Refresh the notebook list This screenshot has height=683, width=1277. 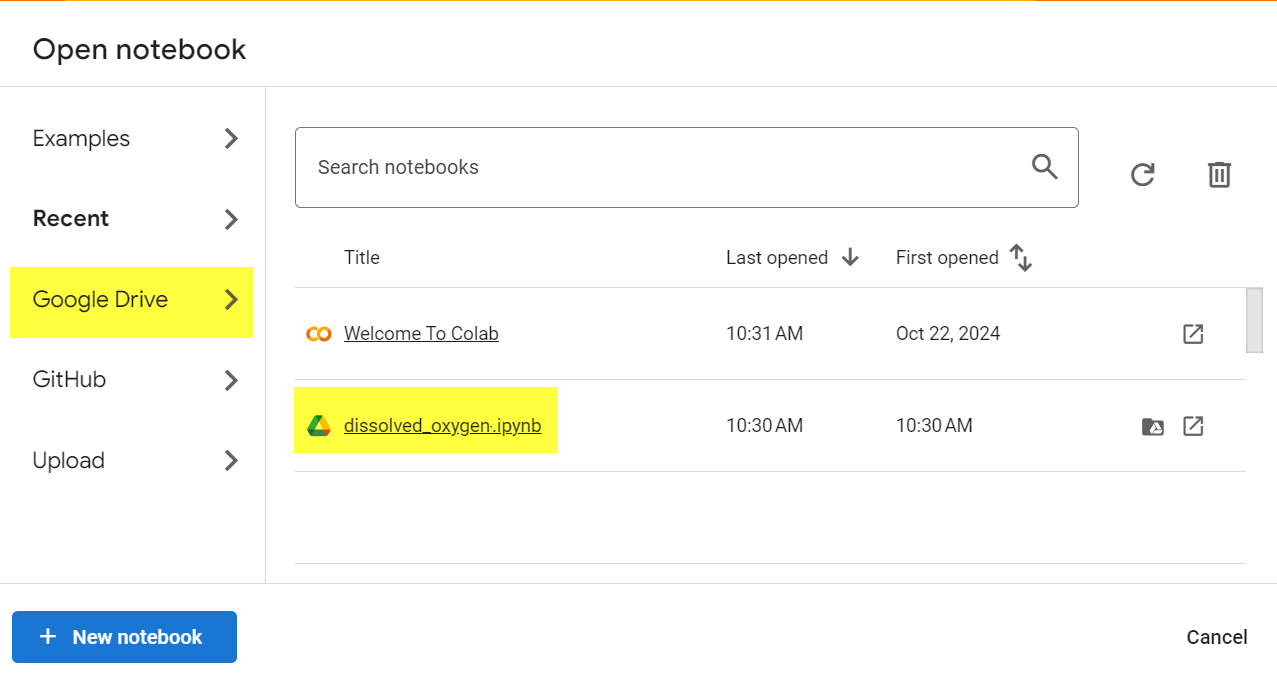1142,175
